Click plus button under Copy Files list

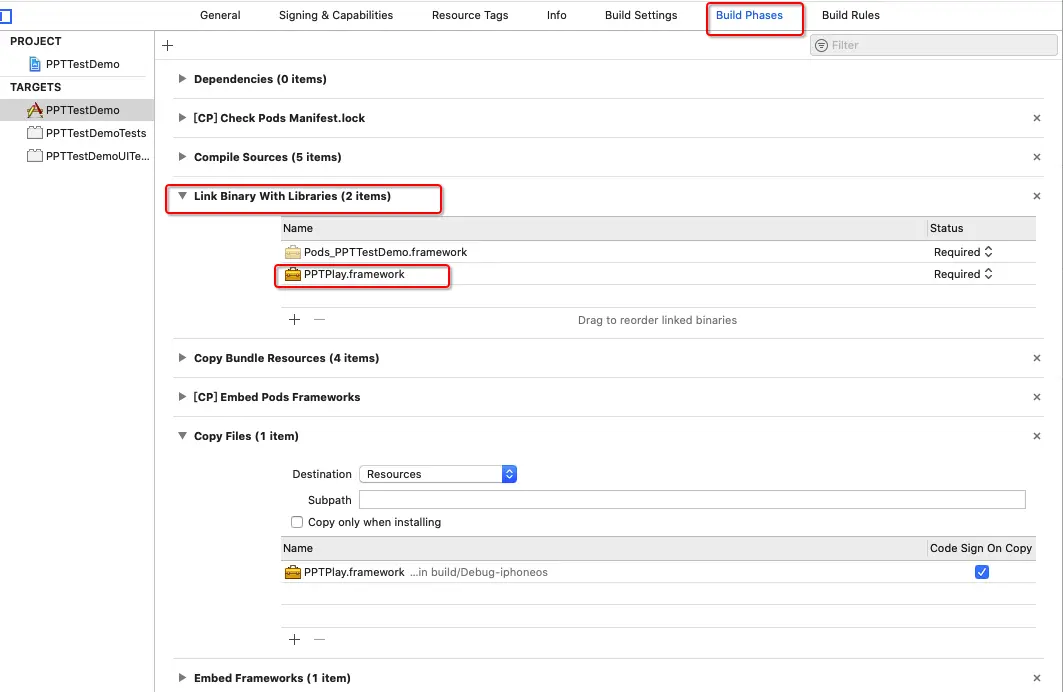pos(294,639)
